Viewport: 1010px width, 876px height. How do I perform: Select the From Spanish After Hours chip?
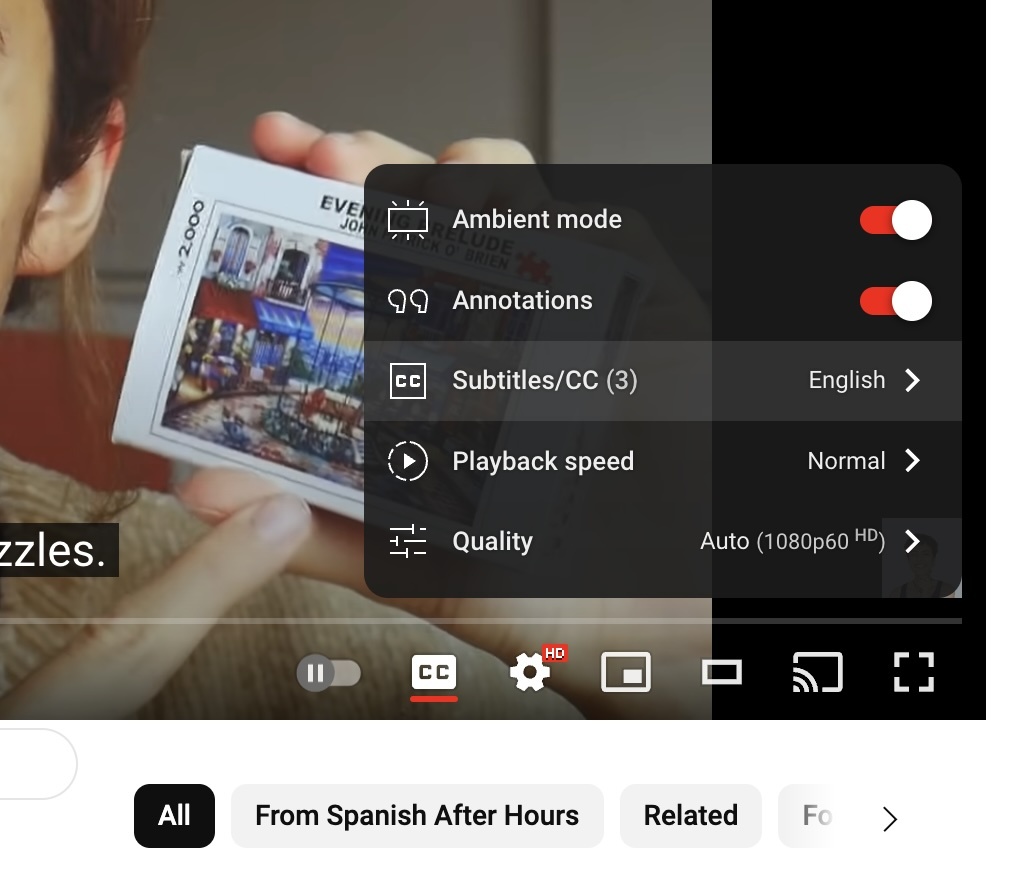pyautogui.click(x=417, y=816)
